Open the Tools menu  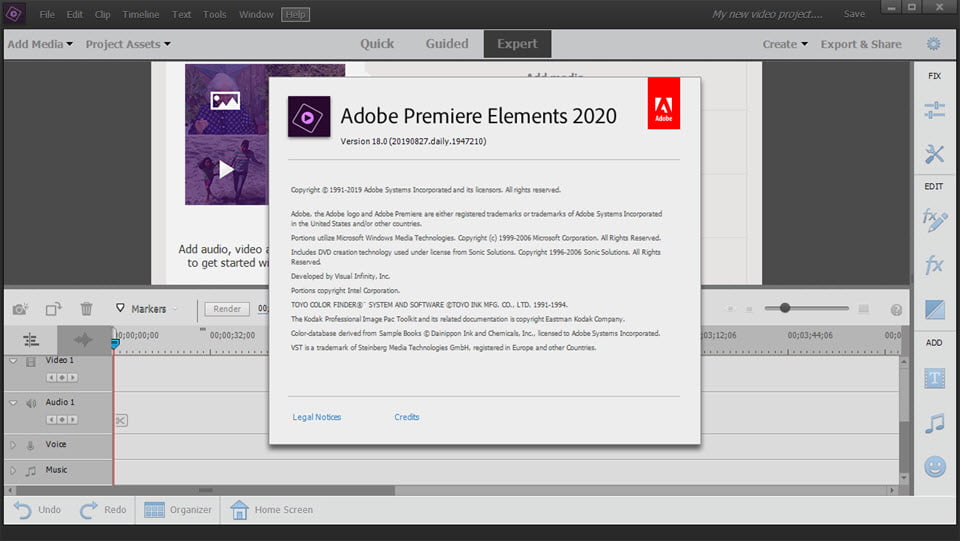tap(215, 14)
